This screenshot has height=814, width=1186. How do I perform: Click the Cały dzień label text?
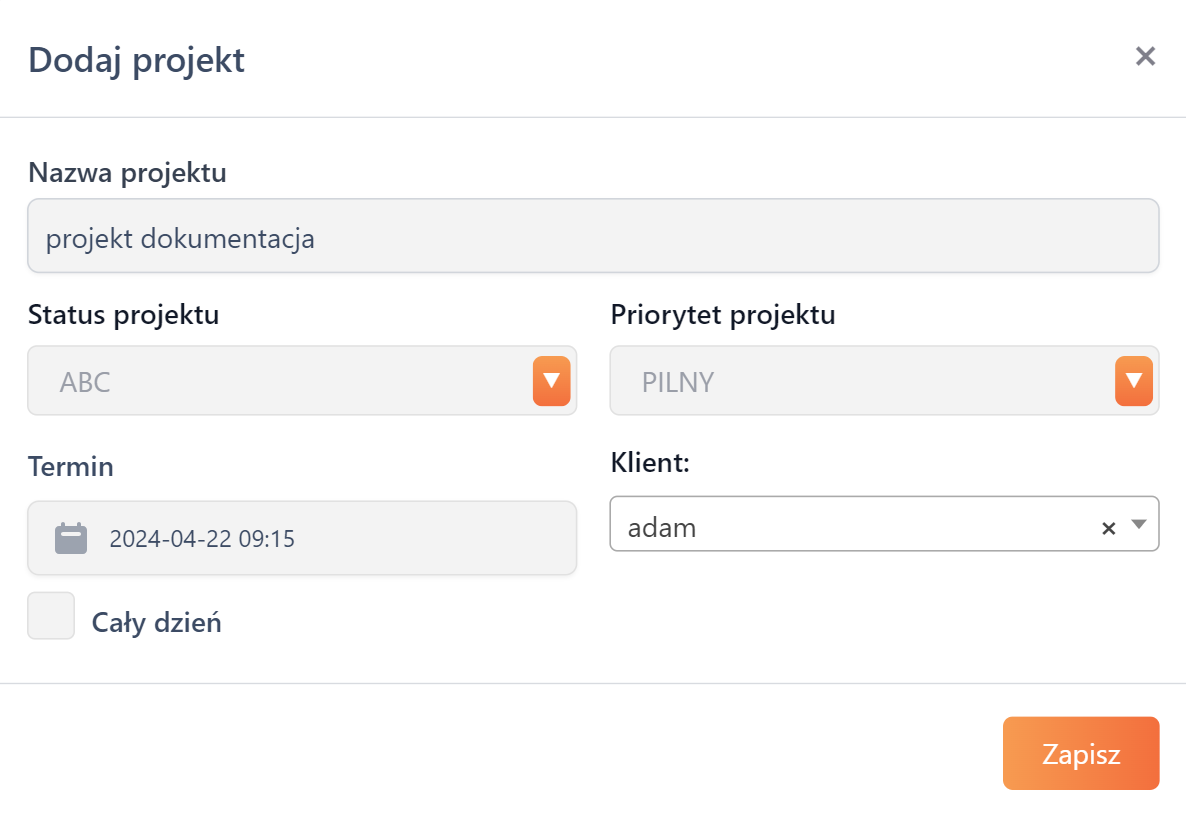(157, 623)
